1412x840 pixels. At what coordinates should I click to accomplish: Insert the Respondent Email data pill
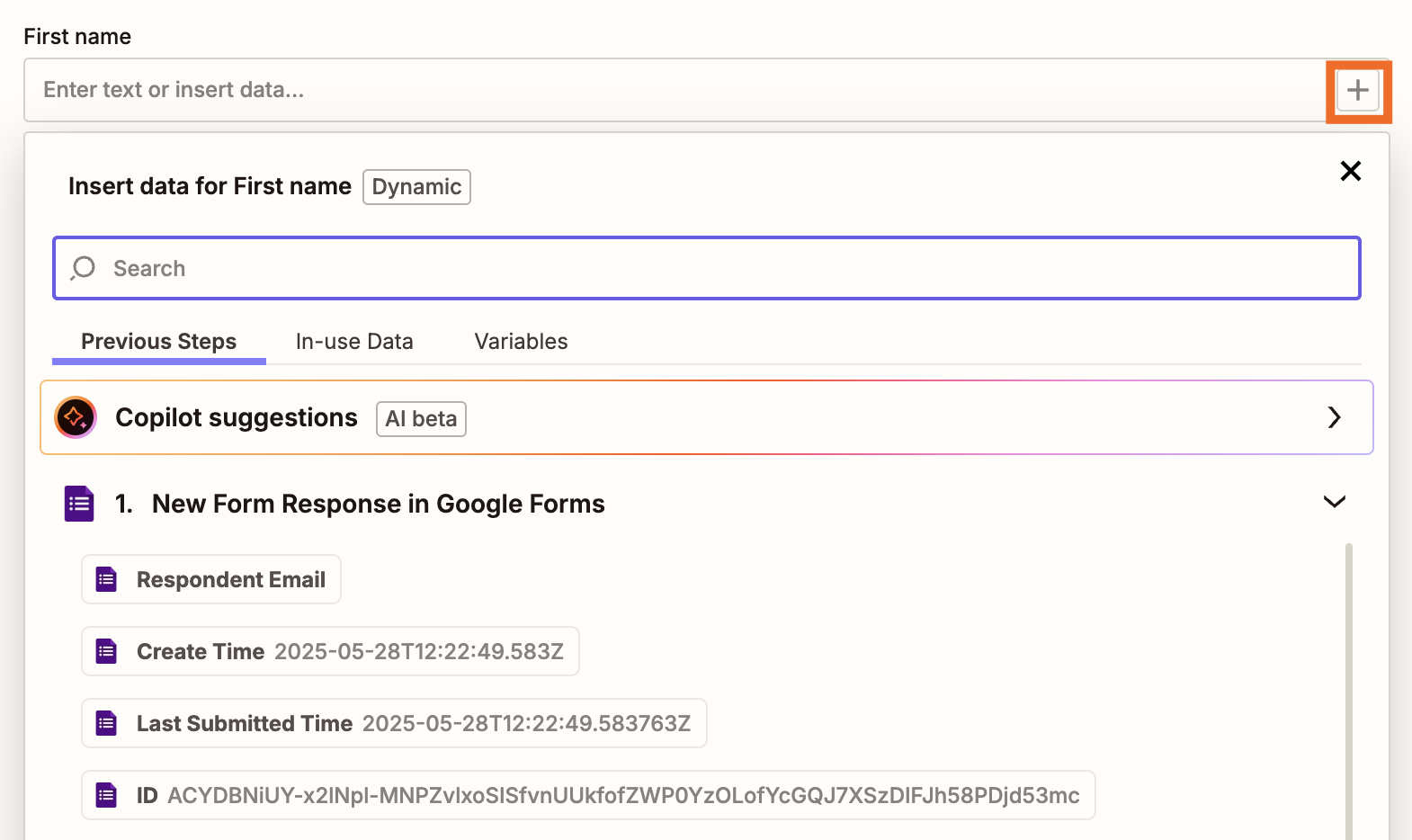(x=230, y=579)
